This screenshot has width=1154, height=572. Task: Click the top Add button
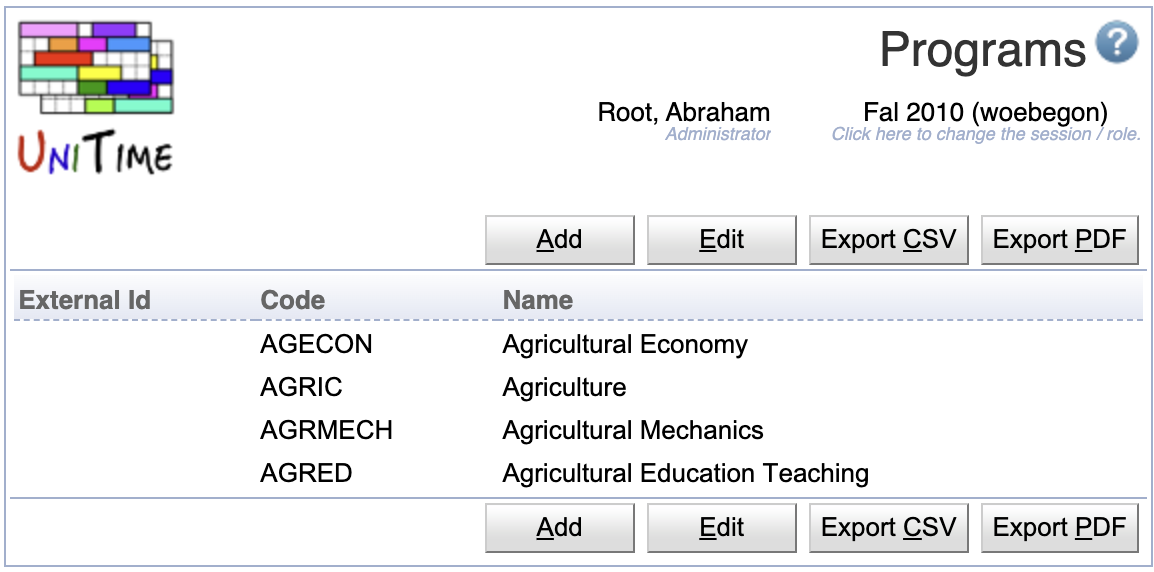click(x=559, y=240)
